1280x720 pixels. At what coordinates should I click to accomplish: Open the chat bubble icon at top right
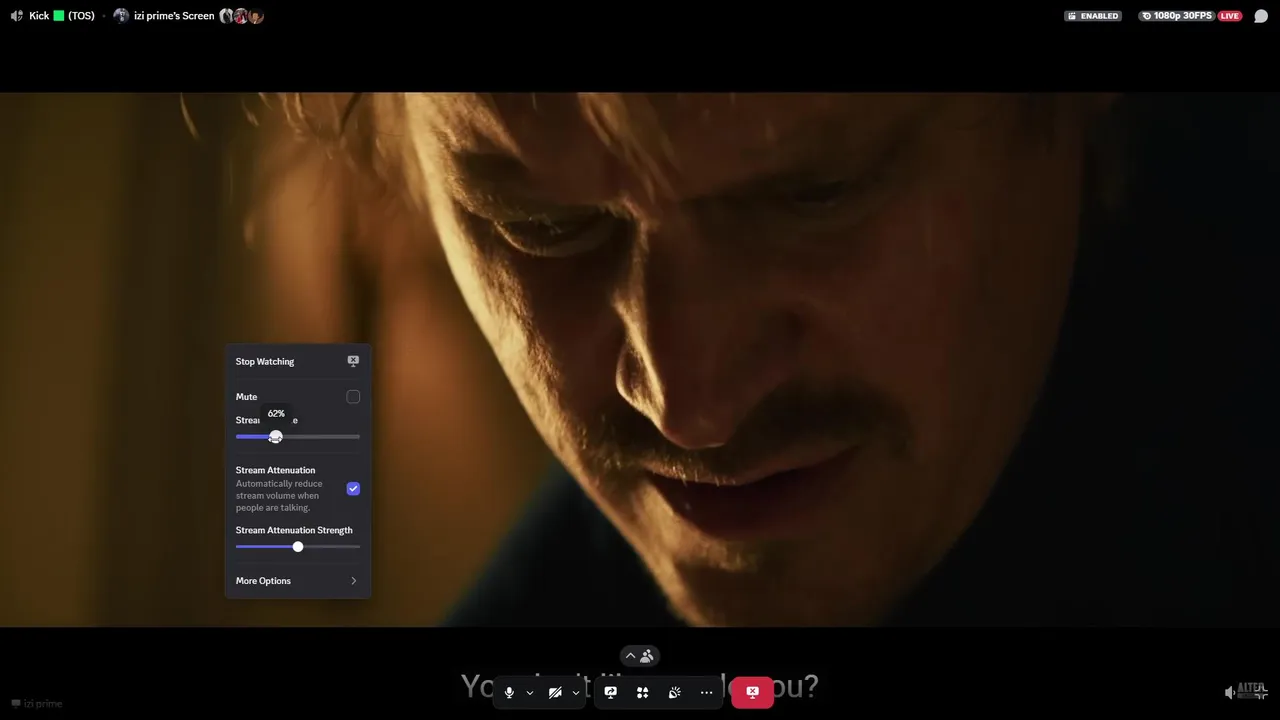[1261, 16]
